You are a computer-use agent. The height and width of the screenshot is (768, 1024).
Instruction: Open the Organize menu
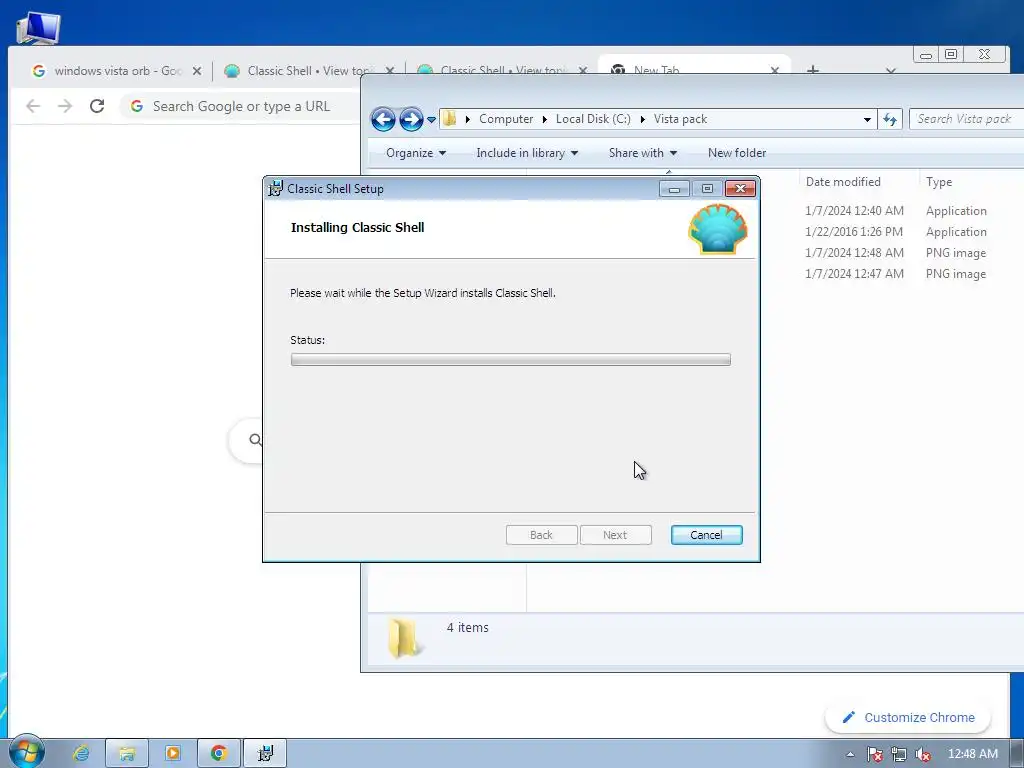(416, 153)
